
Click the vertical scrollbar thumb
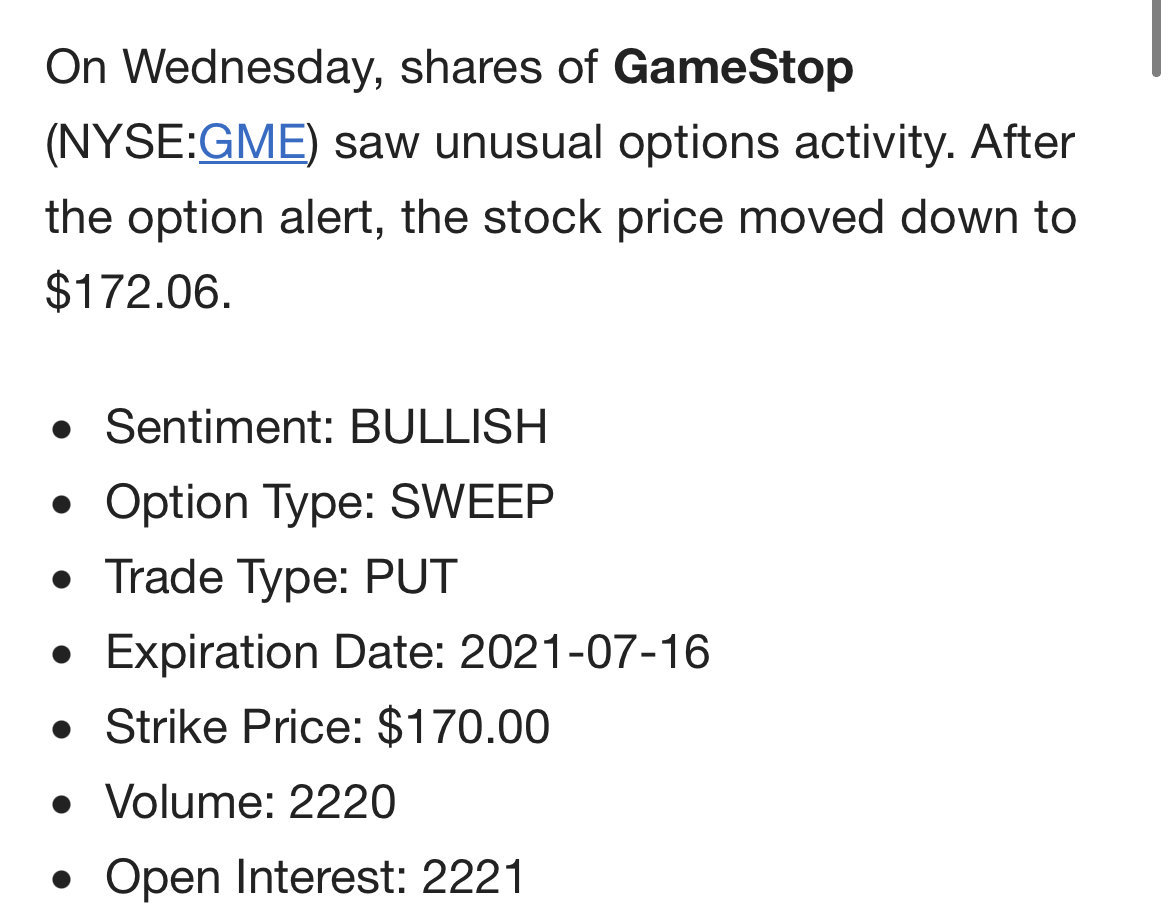(x=1156, y=37)
